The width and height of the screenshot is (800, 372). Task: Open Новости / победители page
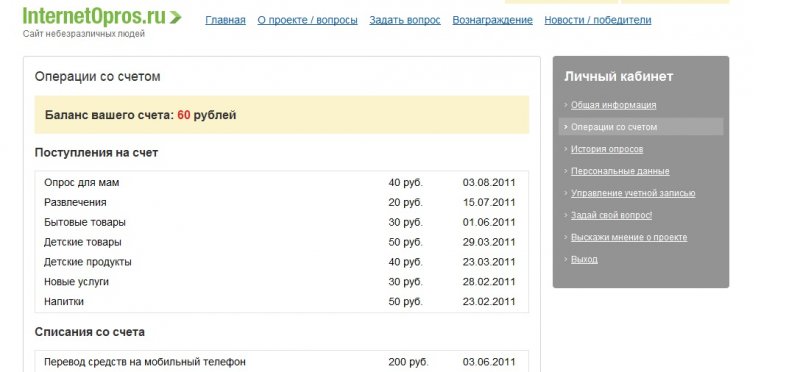(597, 20)
